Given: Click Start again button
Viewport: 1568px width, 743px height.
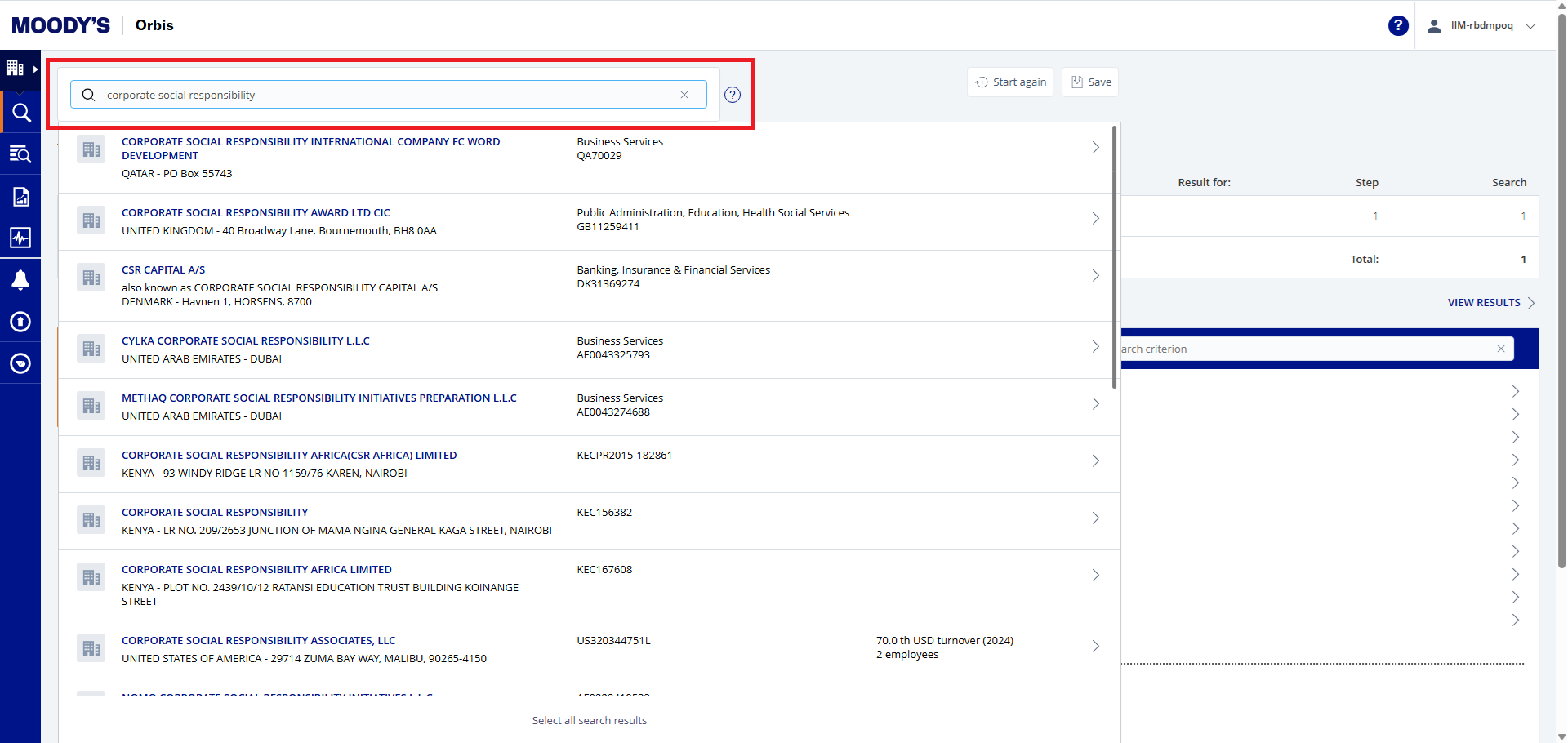Looking at the screenshot, I should point(1010,82).
